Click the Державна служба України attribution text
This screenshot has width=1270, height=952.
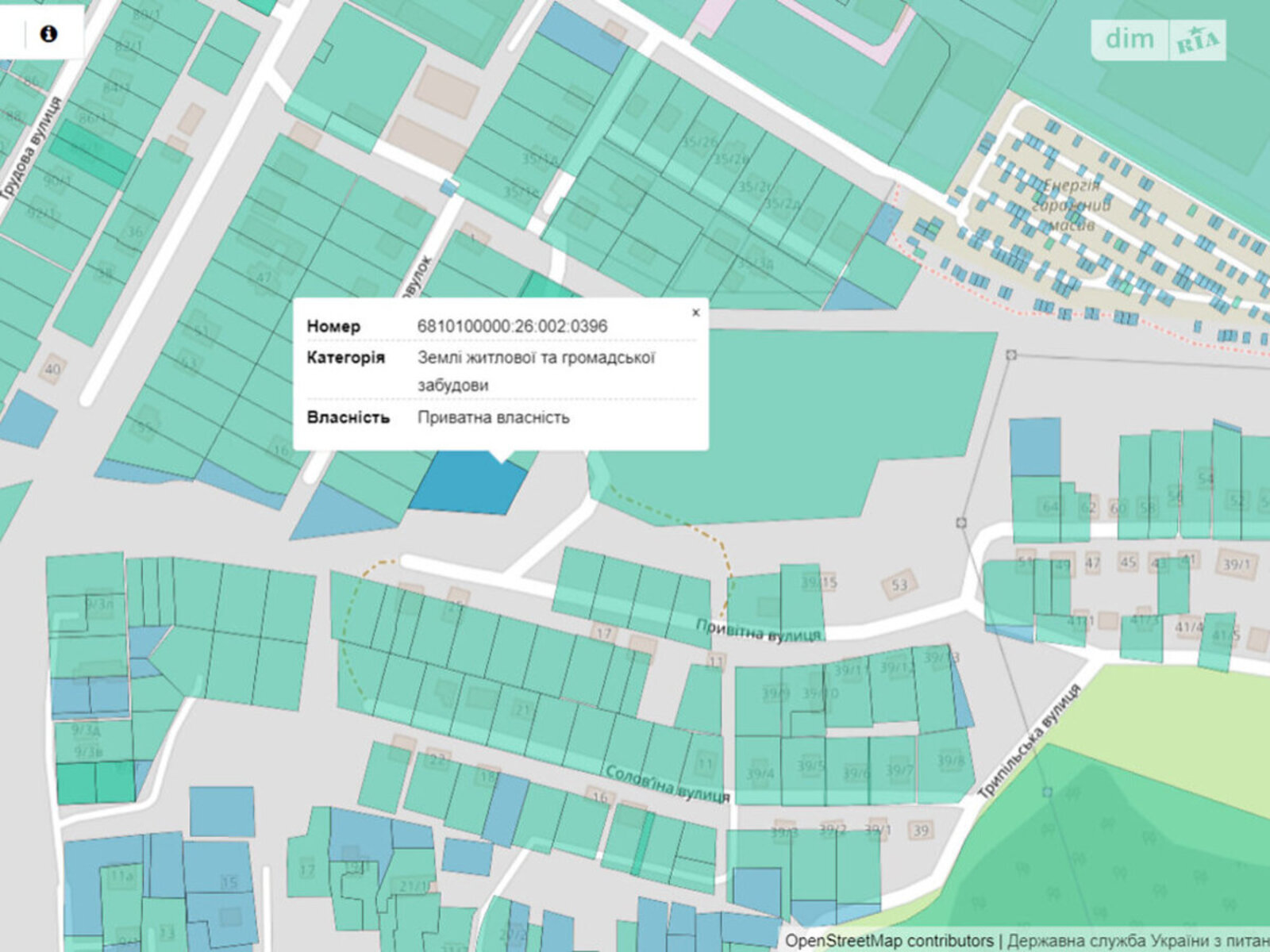1135,941
